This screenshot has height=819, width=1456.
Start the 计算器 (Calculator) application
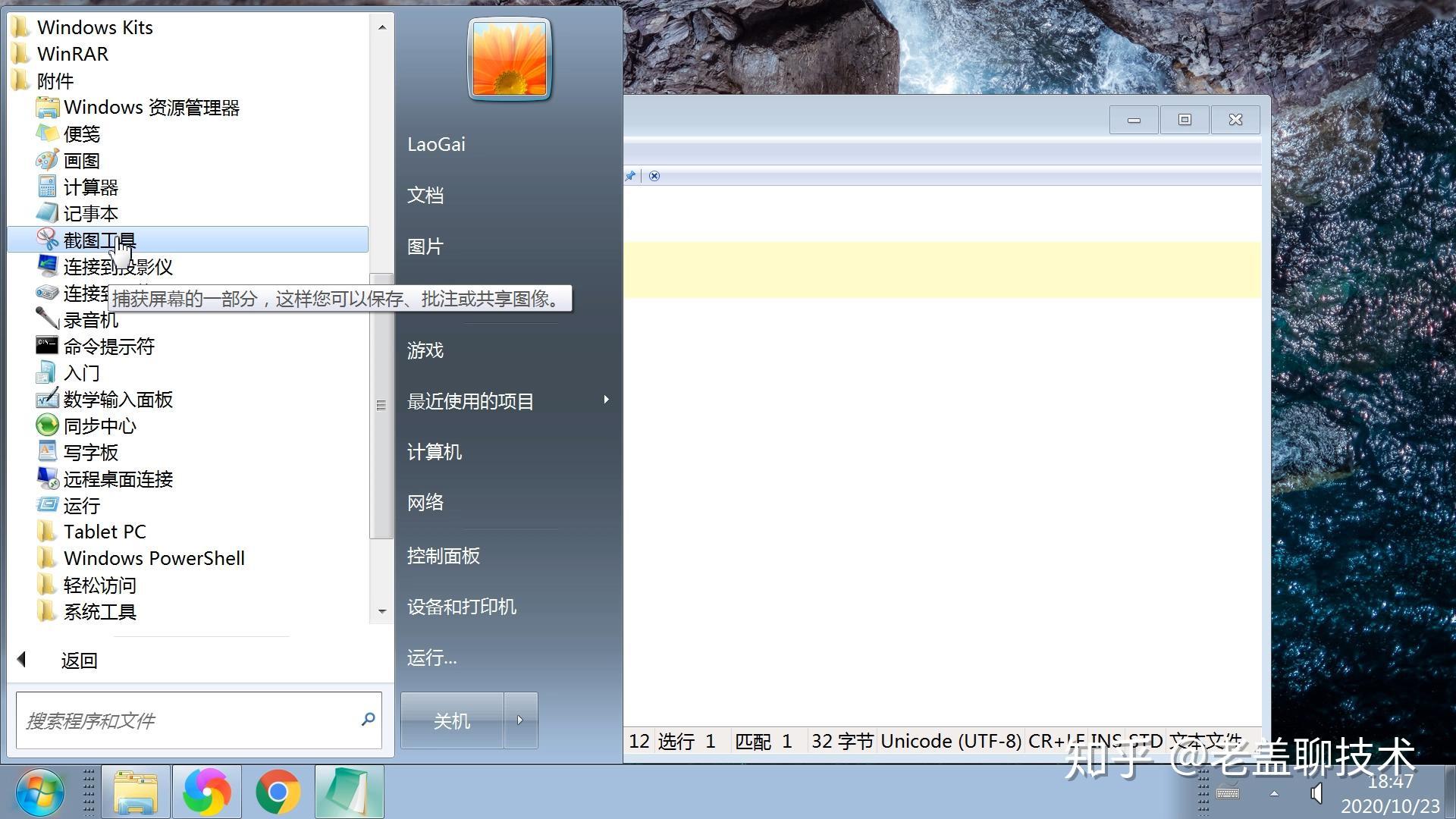pyautogui.click(x=90, y=187)
